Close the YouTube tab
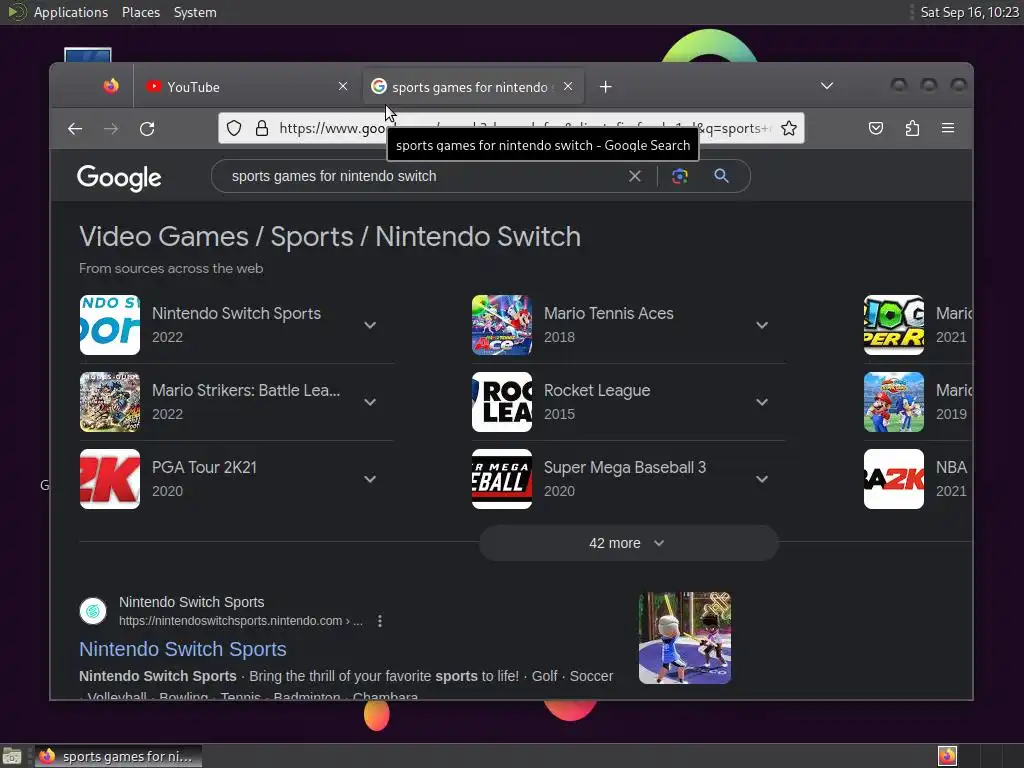 [343, 86]
